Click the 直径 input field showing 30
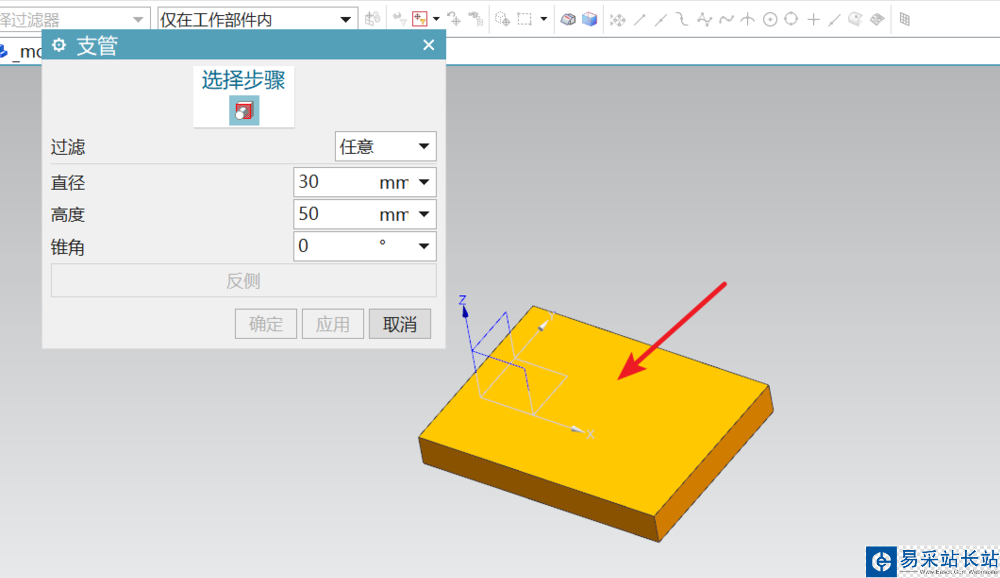This screenshot has width=1000, height=578. click(335, 182)
